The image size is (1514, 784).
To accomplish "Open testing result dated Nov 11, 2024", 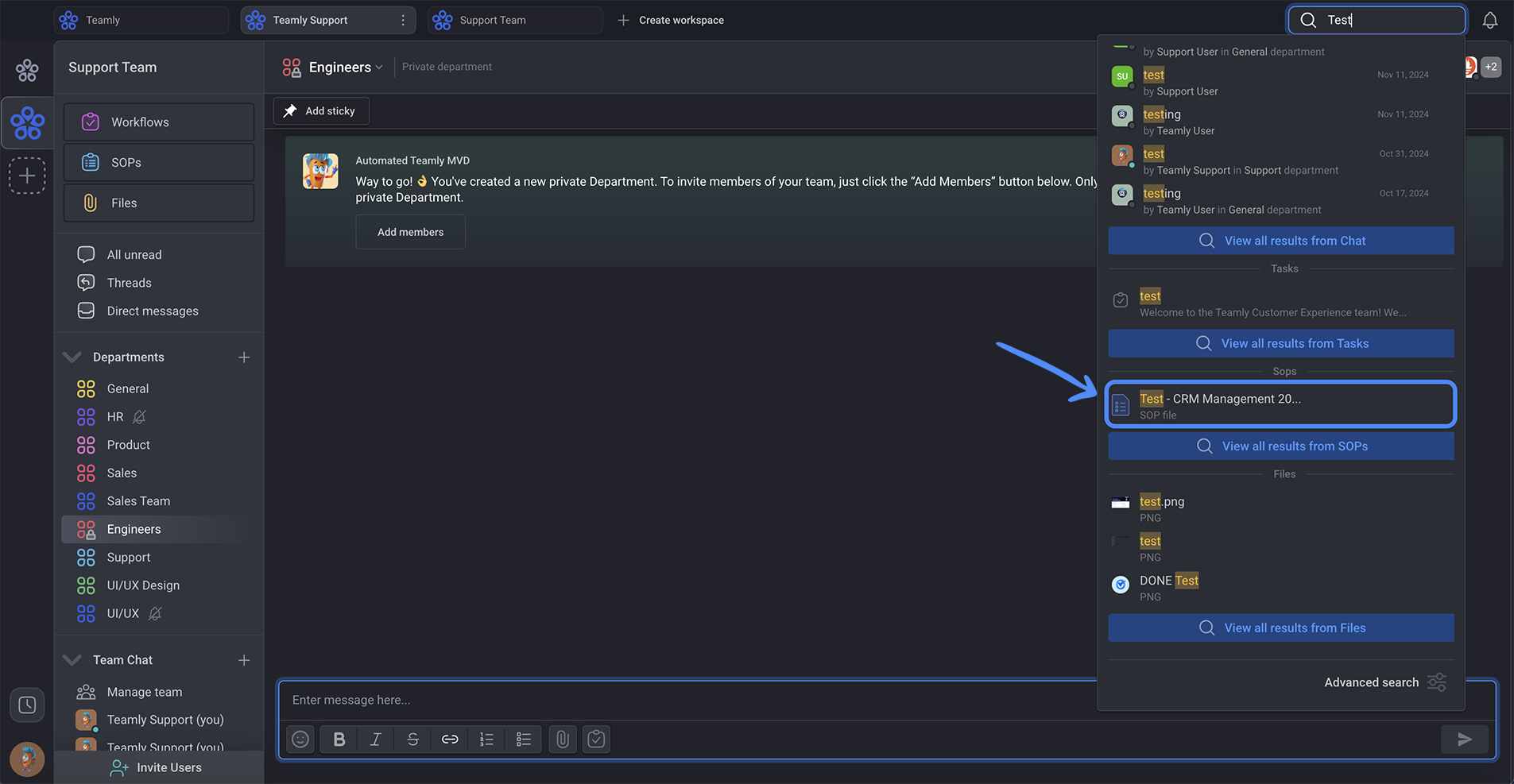I will tap(1281, 122).
